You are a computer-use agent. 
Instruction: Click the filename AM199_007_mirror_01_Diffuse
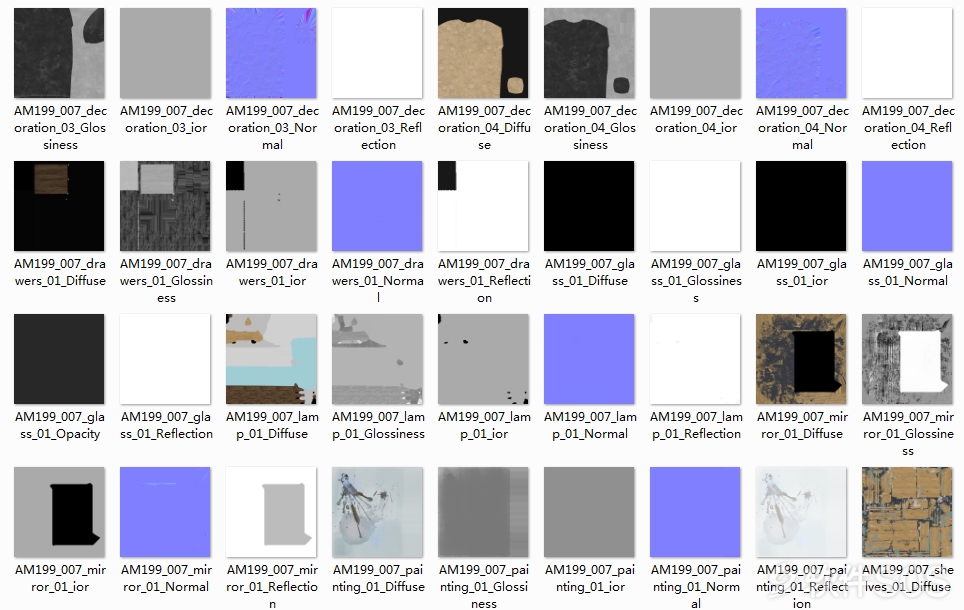[x=802, y=426]
